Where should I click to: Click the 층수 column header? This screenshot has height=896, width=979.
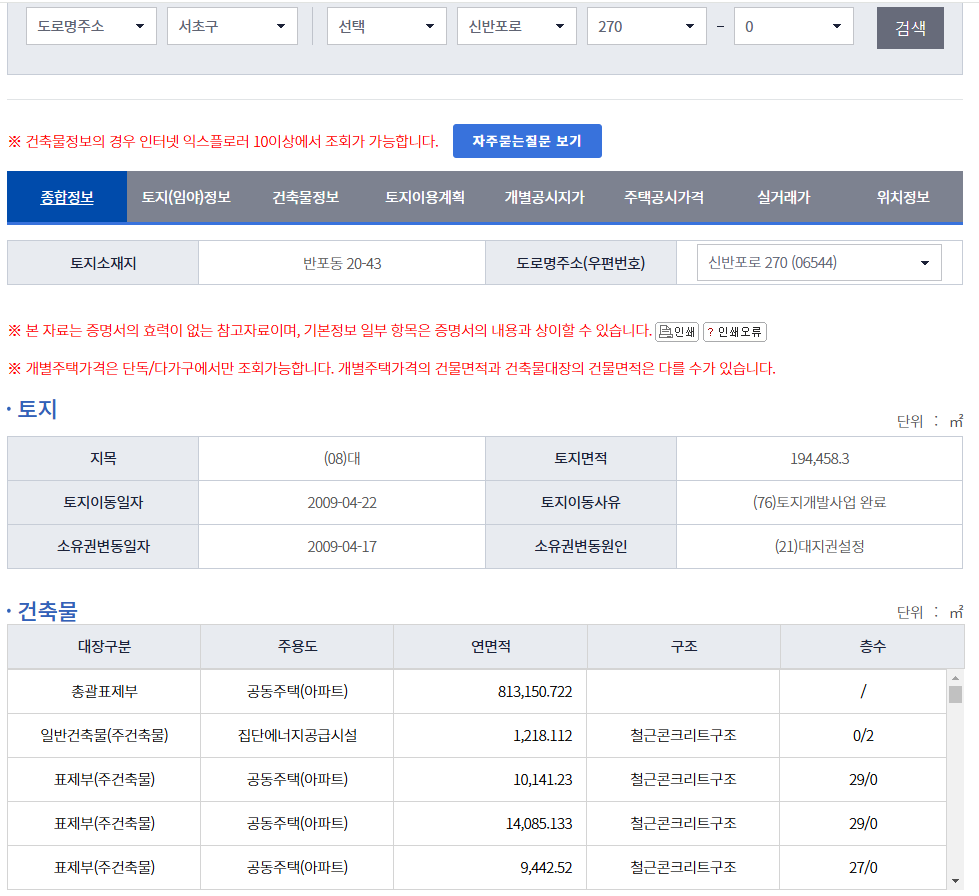[872, 647]
